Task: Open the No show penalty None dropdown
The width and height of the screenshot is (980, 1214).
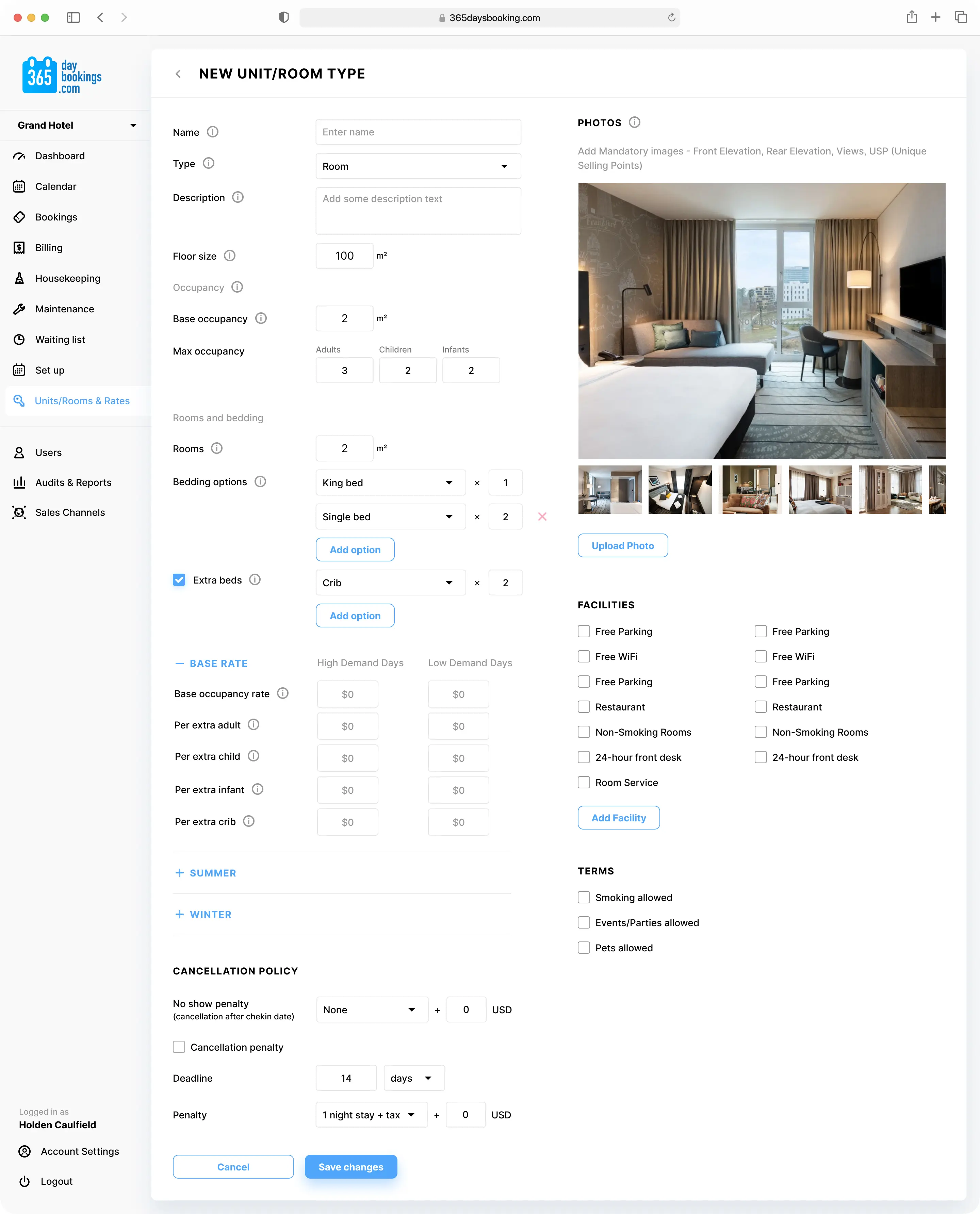Action: tap(372, 1010)
